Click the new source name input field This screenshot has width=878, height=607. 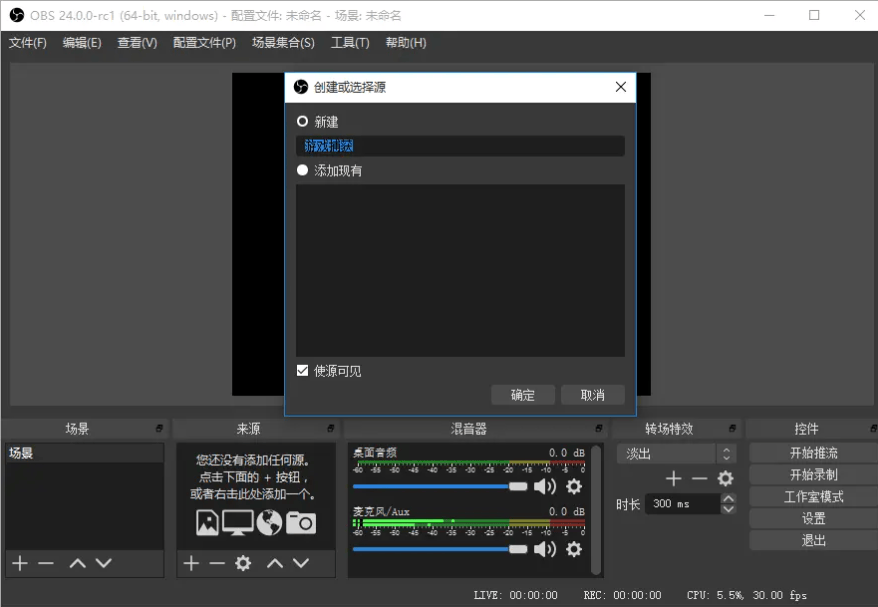coord(460,145)
